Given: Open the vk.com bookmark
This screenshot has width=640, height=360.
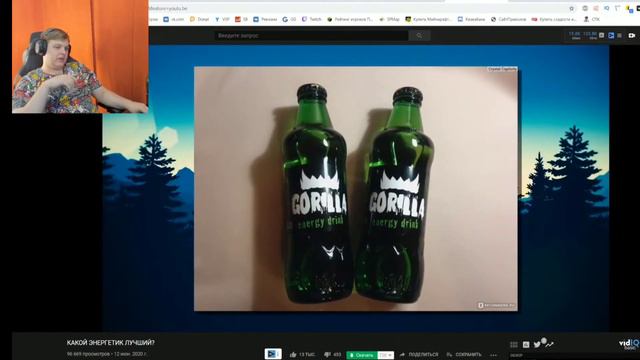Looking at the screenshot, I should coord(174,19).
